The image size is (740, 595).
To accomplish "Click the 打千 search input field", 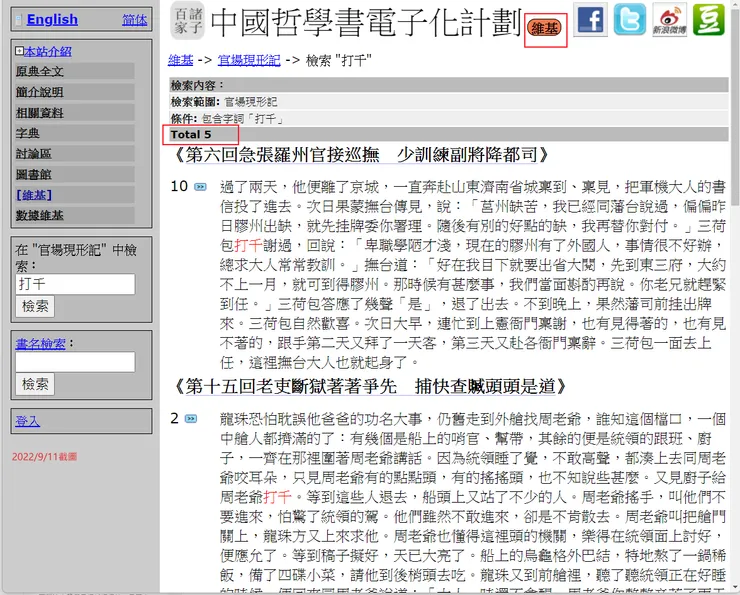I will pyautogui.click(x=75, y=284).
